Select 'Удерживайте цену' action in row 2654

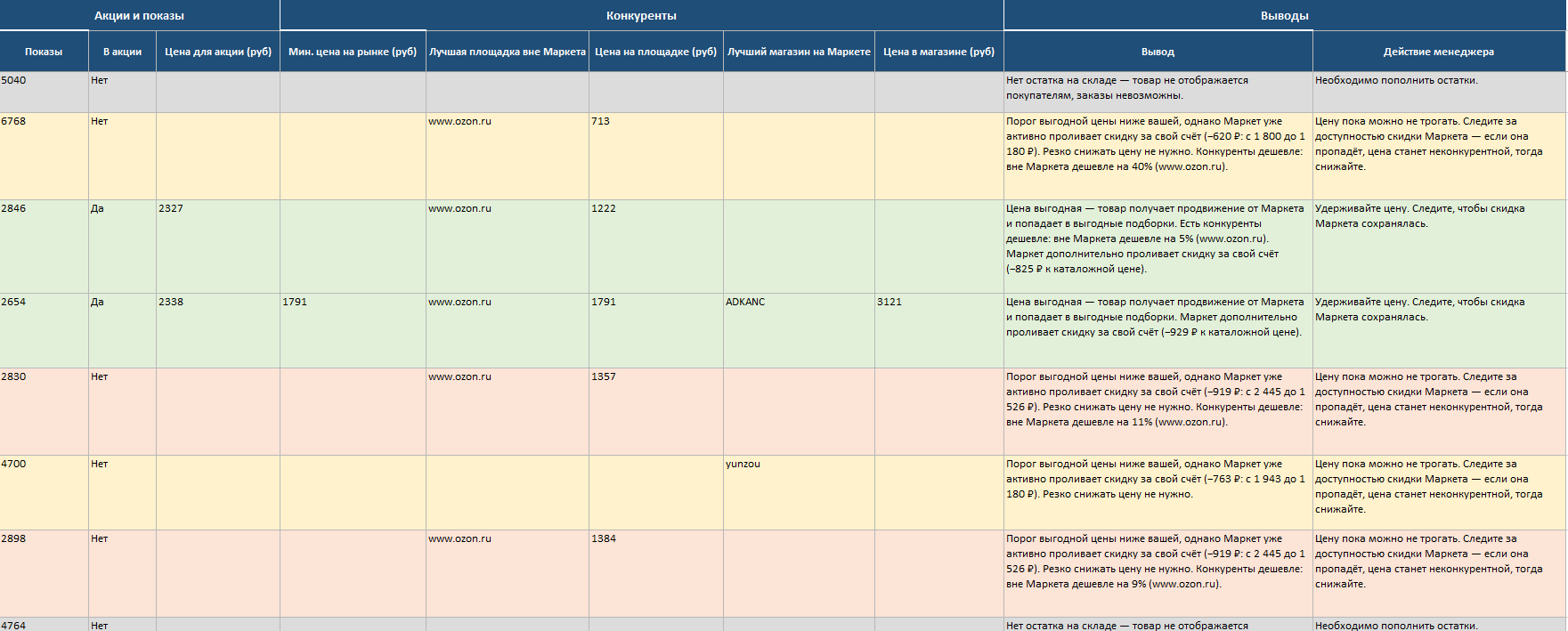[1439, 330]
